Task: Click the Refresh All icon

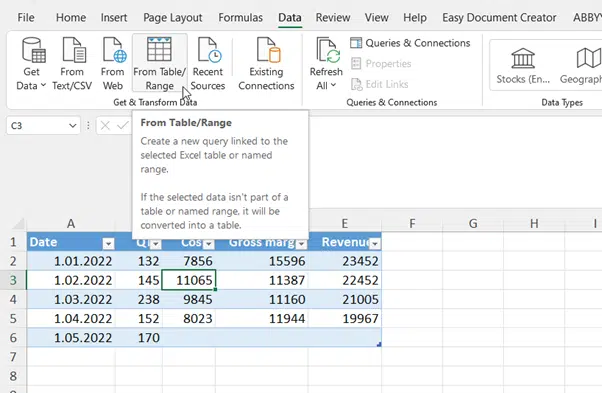Action: [x=327, y=50]
